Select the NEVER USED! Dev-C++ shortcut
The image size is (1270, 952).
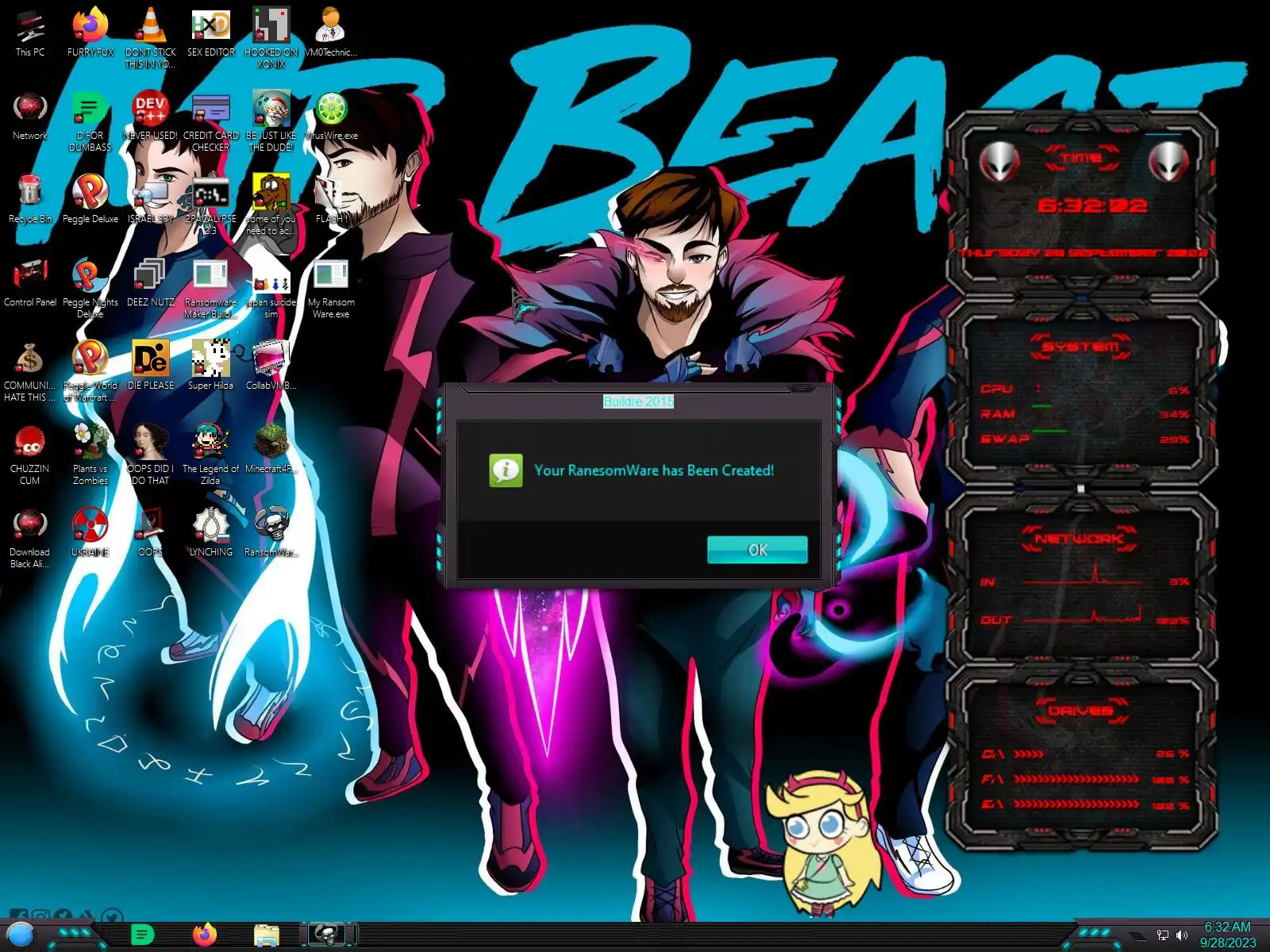click(x=151, y=117)
